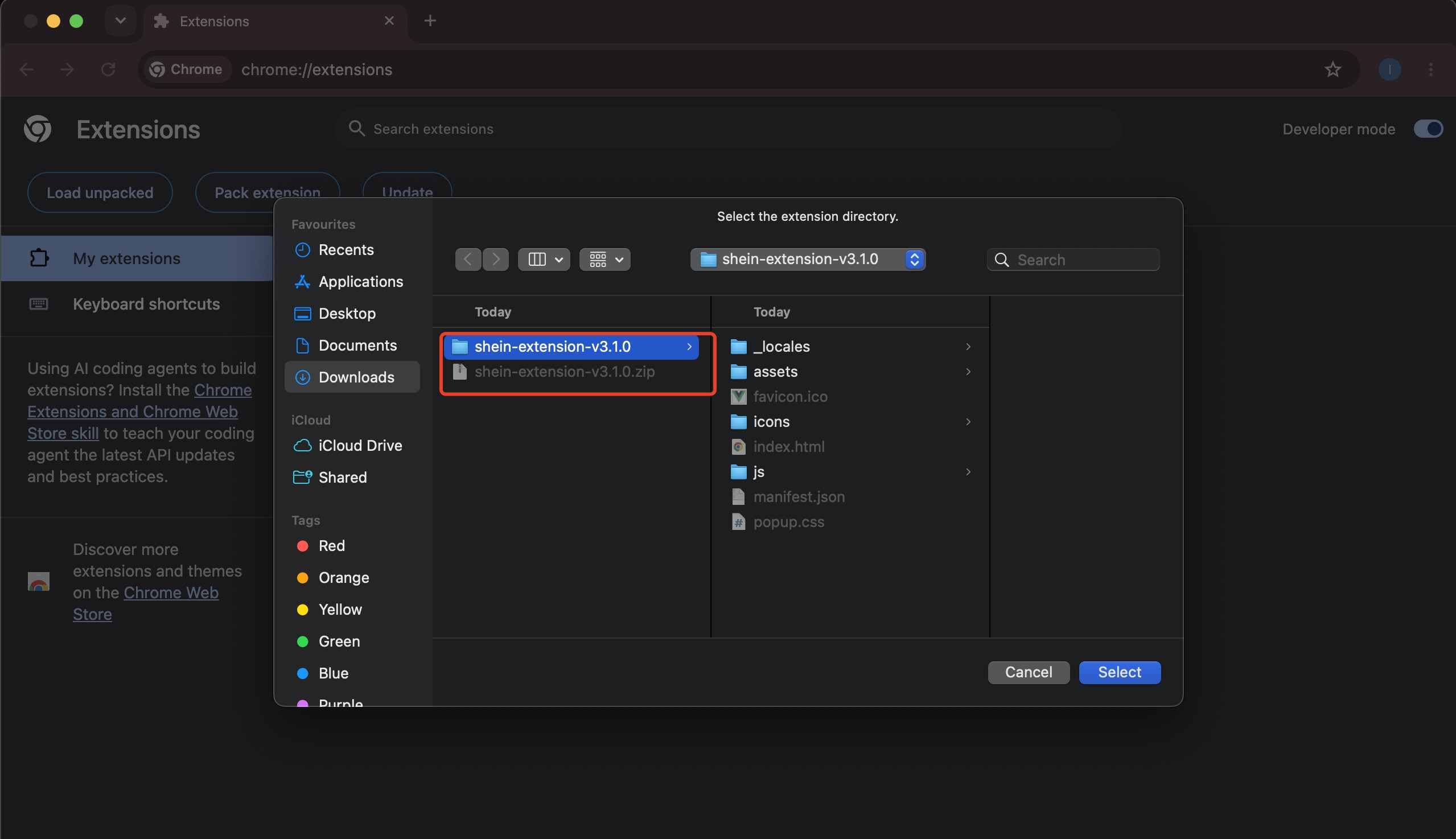Expand the shein-extension-v3.1.0 folder chevron
The height and width of the screenshot is (839, 1456).
tap(689, 346)
